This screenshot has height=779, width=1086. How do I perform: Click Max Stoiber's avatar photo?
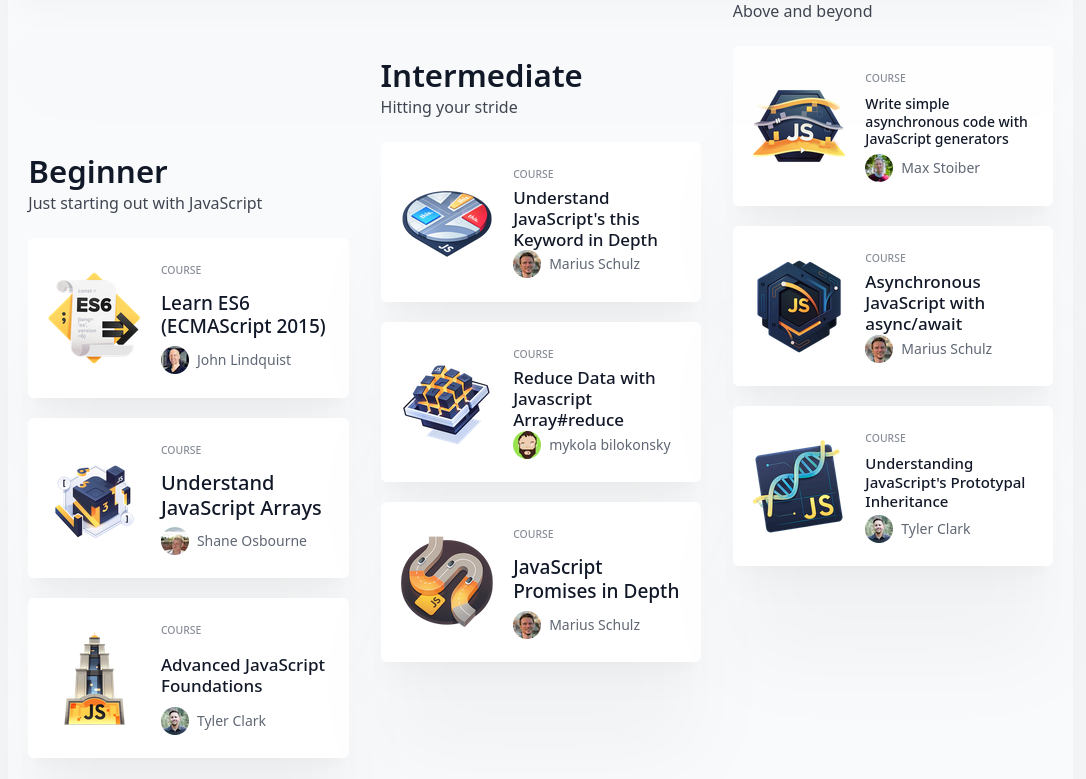[879, 168]
